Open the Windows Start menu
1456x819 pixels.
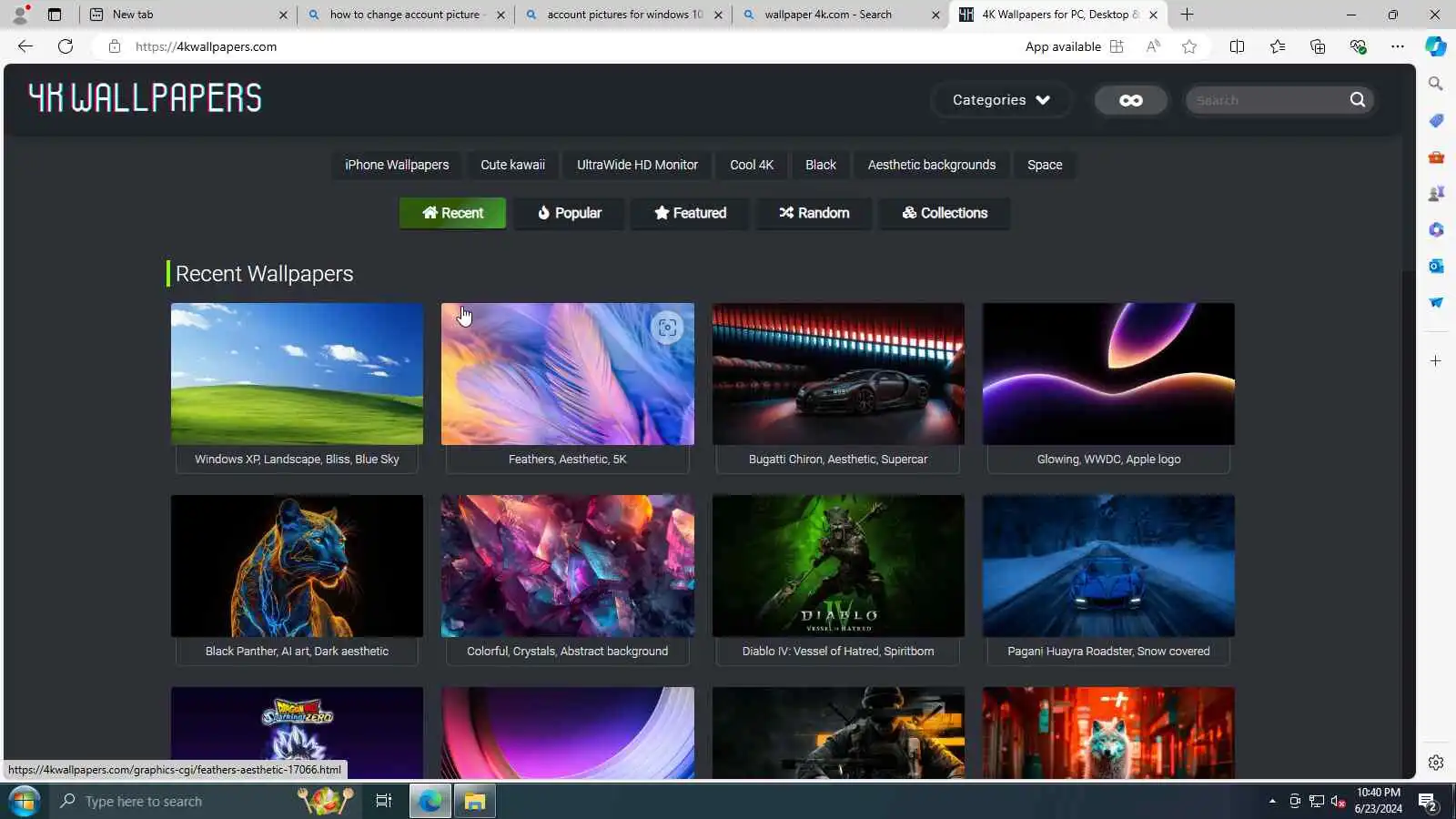point(24,802)
